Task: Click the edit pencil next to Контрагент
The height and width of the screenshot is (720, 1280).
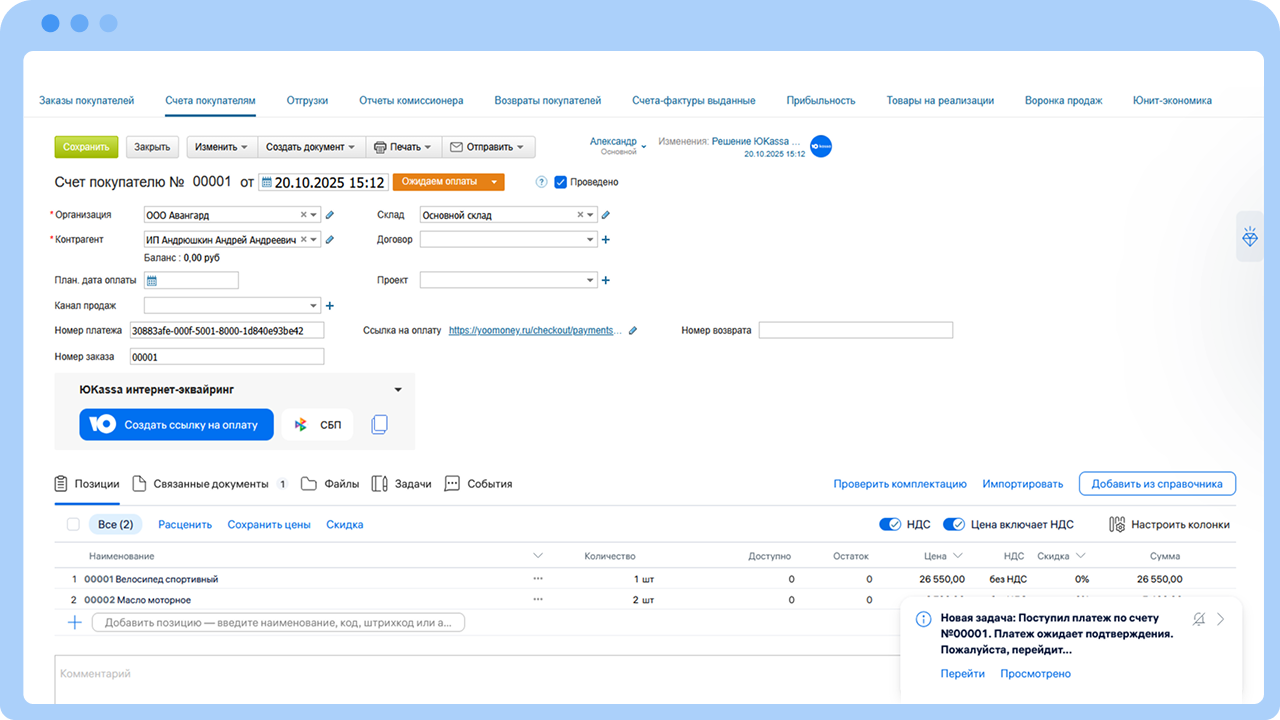Action: point(330,240)
